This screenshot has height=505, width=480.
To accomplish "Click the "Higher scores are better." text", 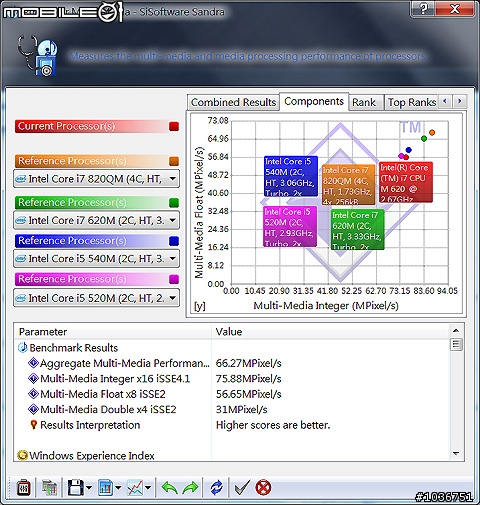I will pos(273,425).
